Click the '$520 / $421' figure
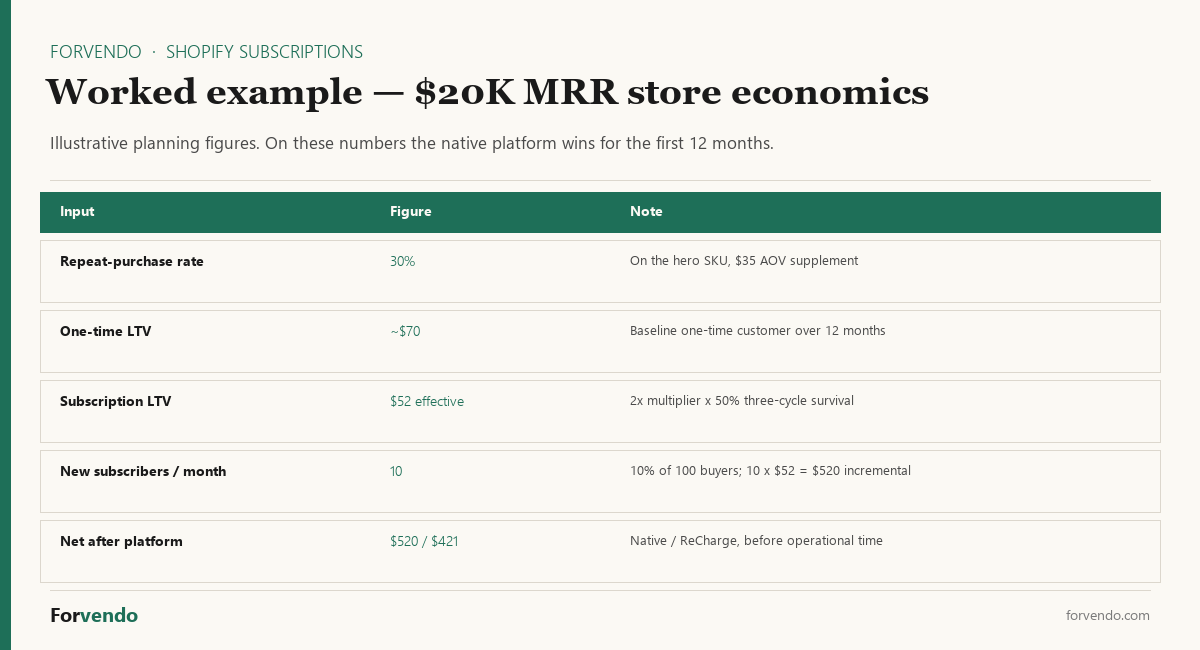 (x=424, y=541)
